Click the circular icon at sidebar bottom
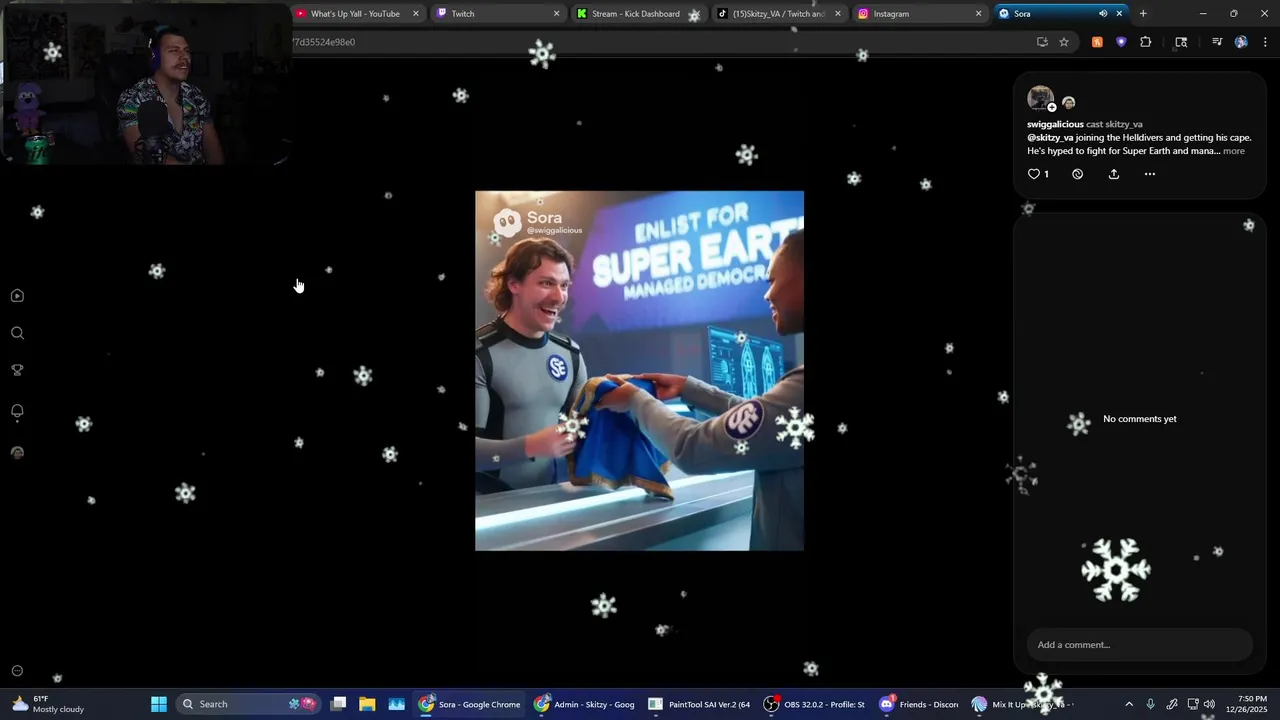Screen dimensions: 1280x720 [x=17, y=671]
